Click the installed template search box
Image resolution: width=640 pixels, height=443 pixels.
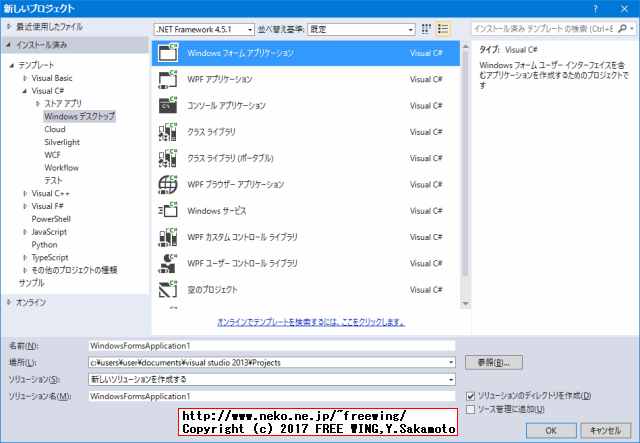[x=544, y=29]
